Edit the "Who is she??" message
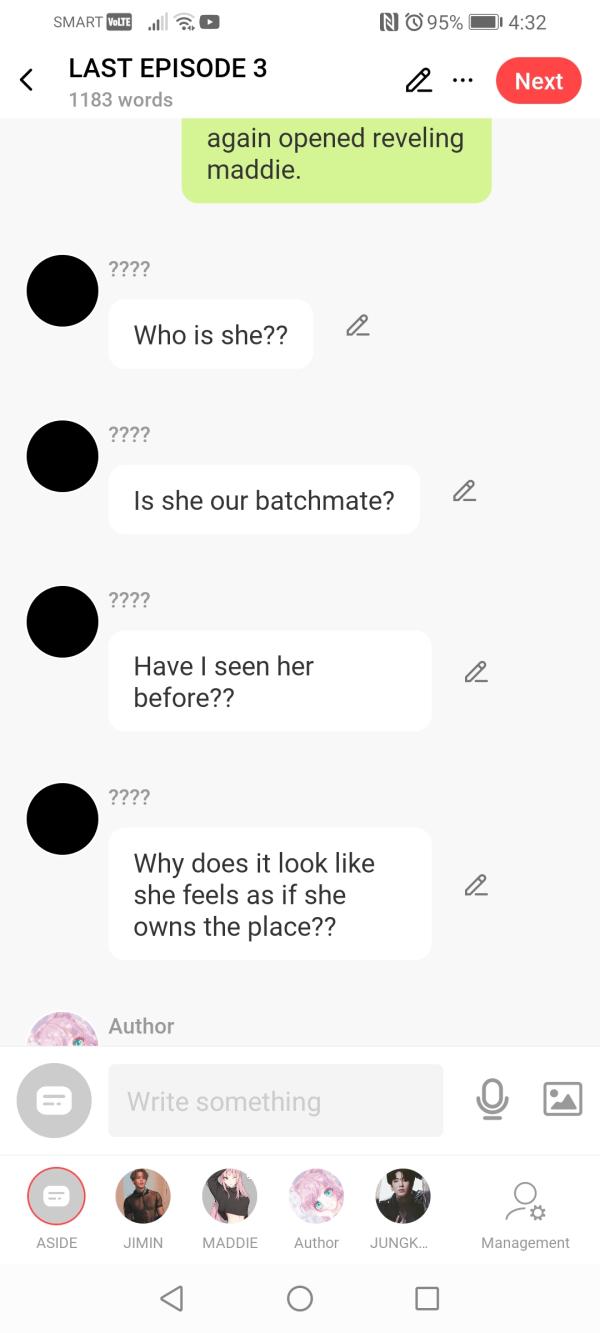 (358, 325)
